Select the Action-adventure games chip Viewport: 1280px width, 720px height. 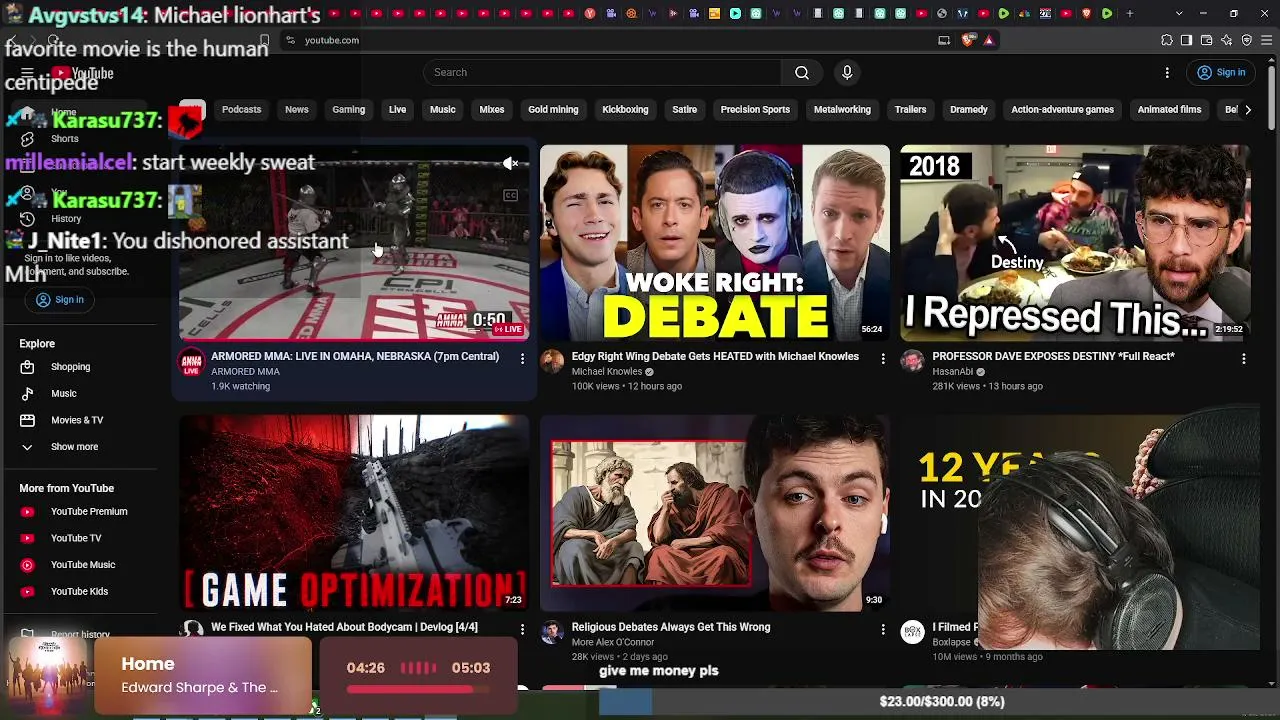tap(1062, 109)
